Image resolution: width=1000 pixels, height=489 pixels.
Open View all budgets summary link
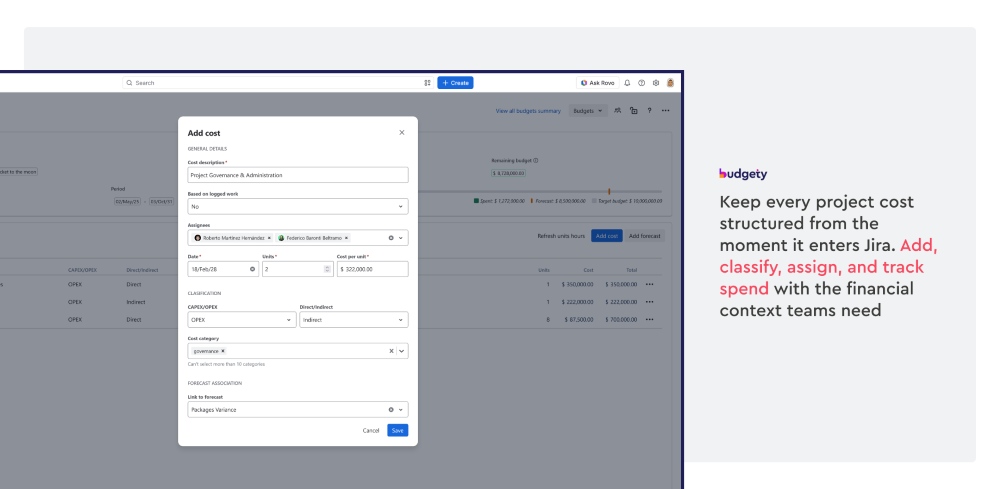pyautogui.click(x=528, y=111)
